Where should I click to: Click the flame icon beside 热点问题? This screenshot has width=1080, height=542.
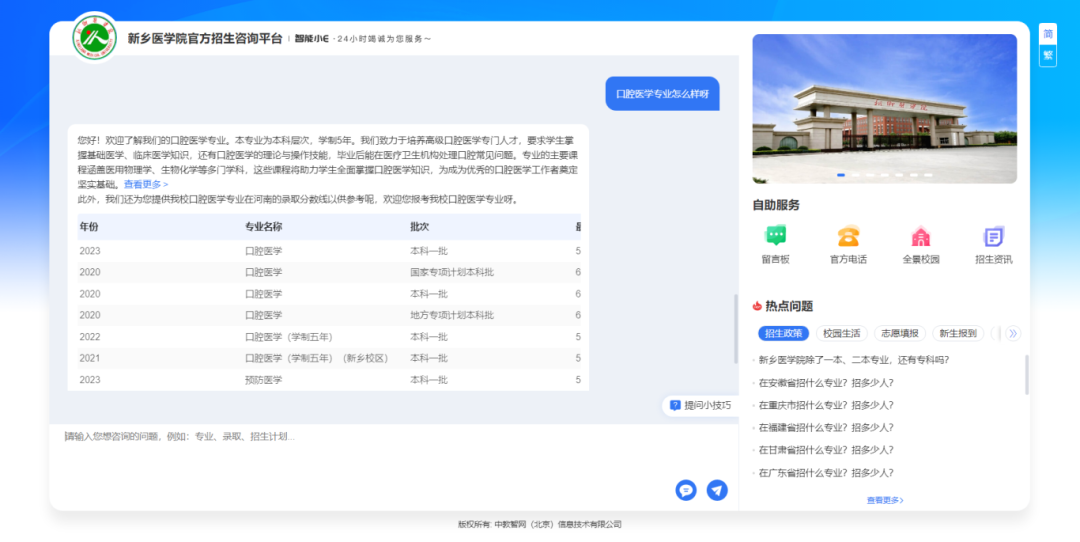(x=757, y=306)
